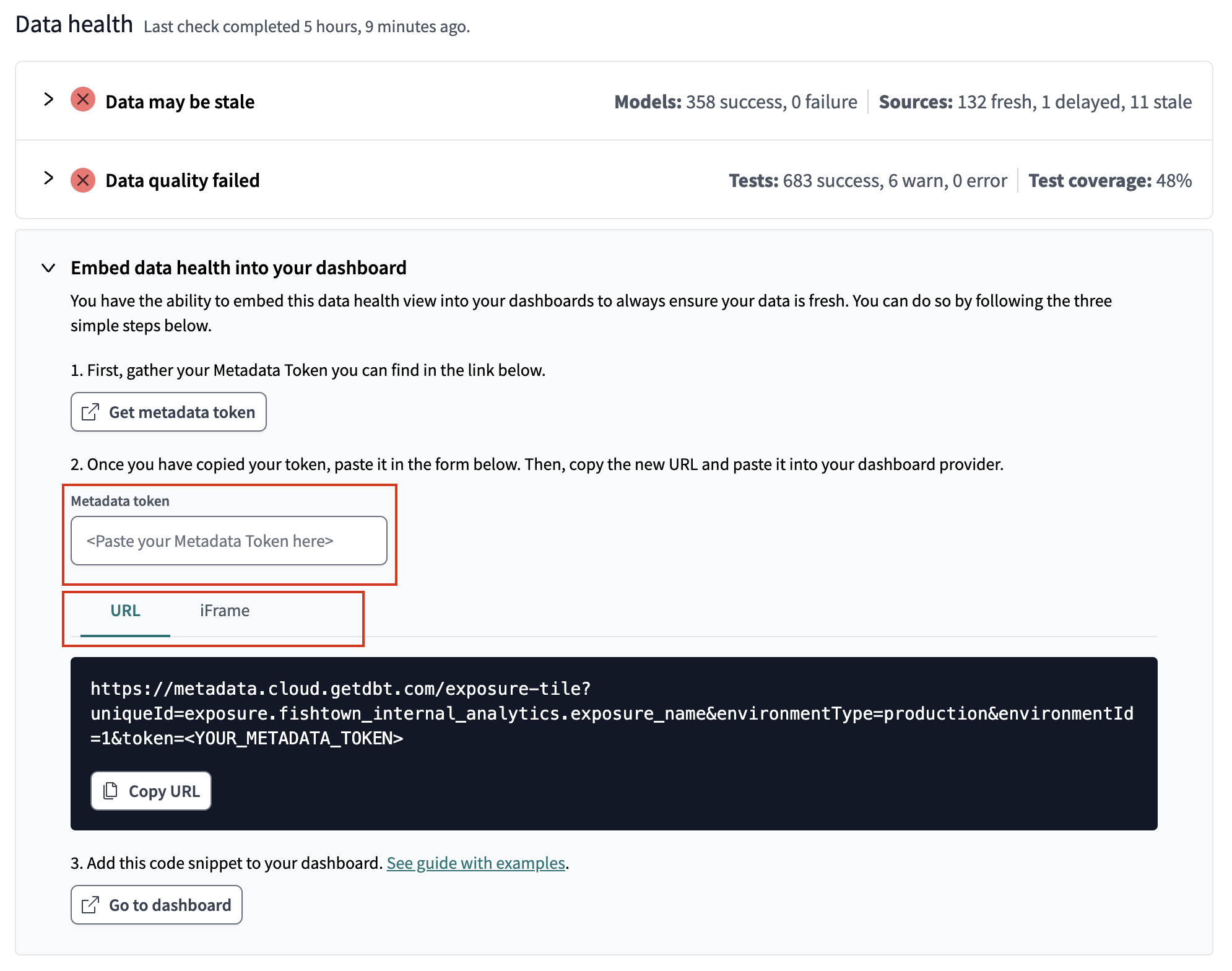The width and height of the screenshot is (1232, 971).
Task: Click the red X icon next to 'Data may be stale'
Action: [x=83, y=99]
